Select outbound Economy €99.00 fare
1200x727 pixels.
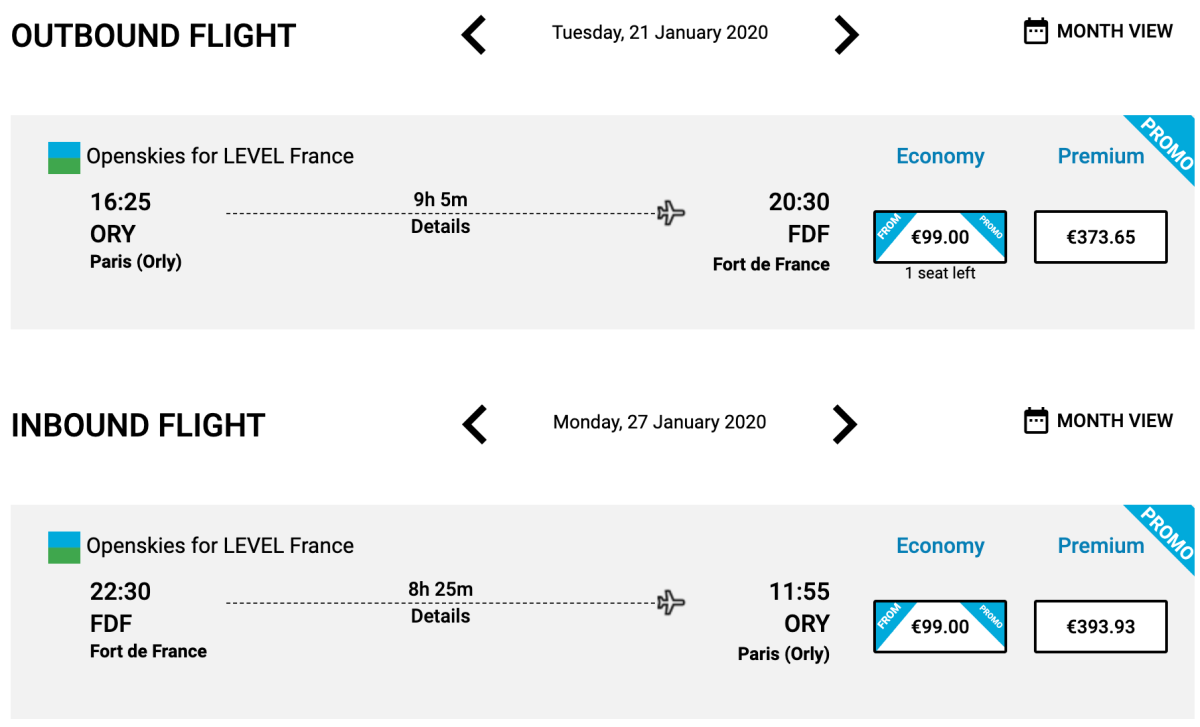coord(940,237)
